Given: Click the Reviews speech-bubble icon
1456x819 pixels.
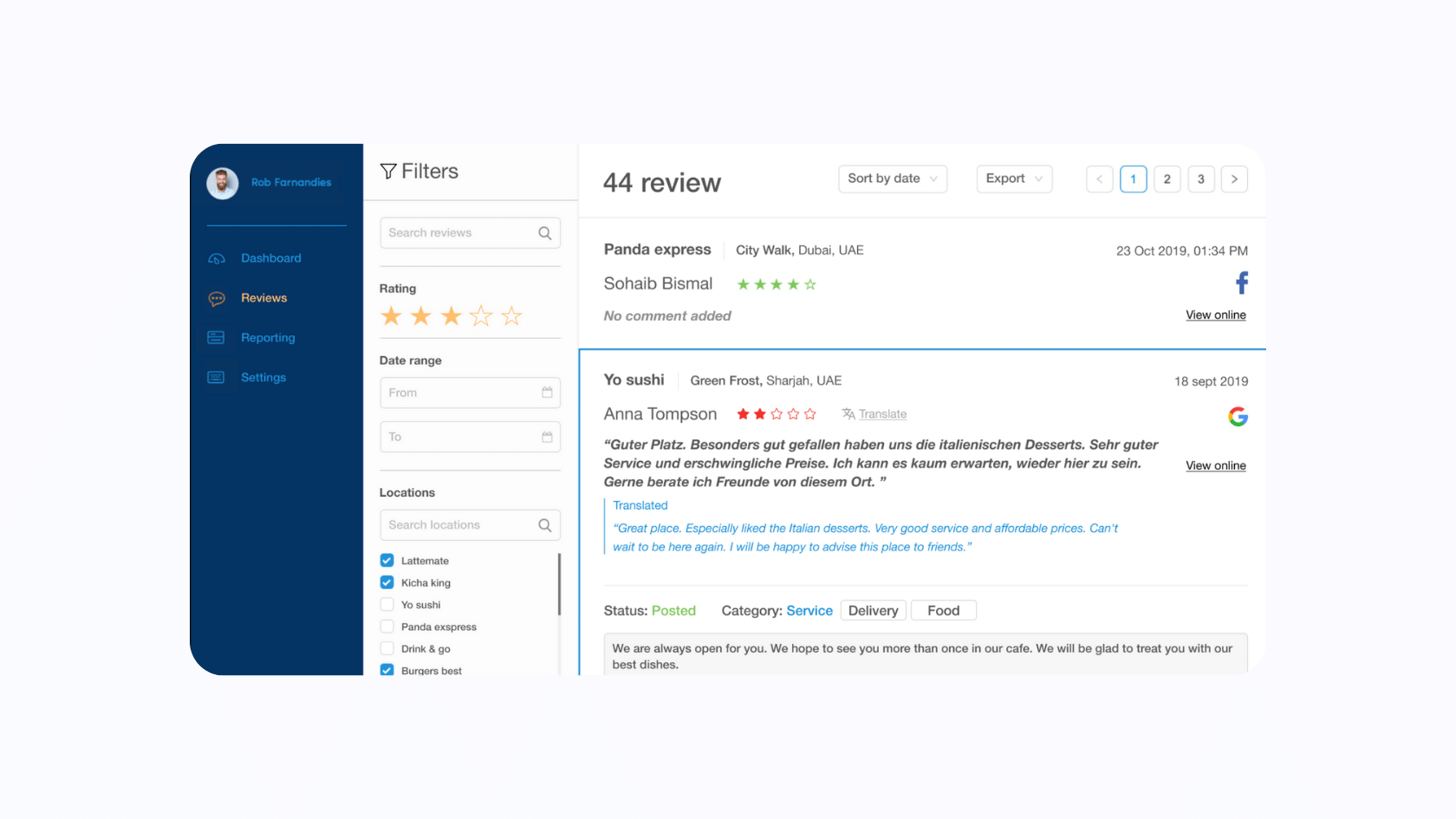Looking at the screenshot, I should (x=216, y=297).
